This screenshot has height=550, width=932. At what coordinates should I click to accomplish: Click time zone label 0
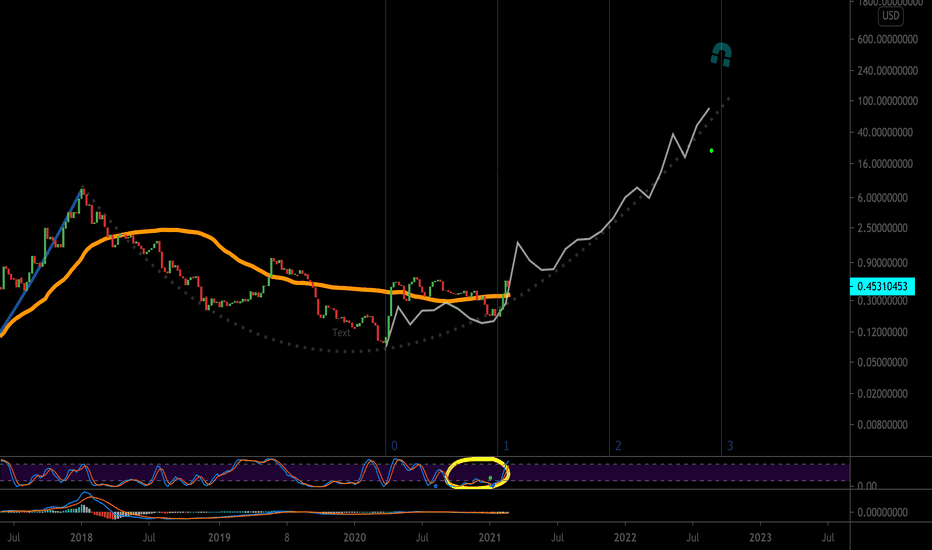[394, 446]
